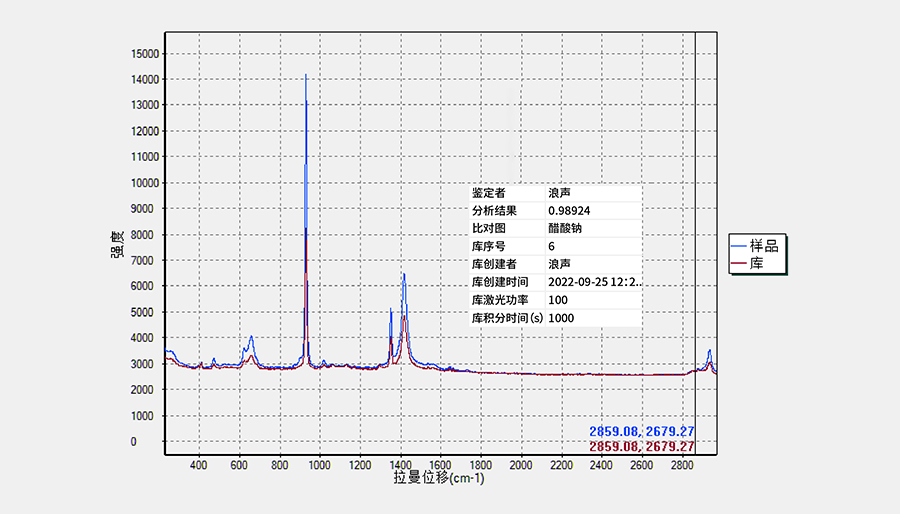Screen dimensions: 900x514
Task: Click the 库激光功率 value 100
Action: click(558, 300)
